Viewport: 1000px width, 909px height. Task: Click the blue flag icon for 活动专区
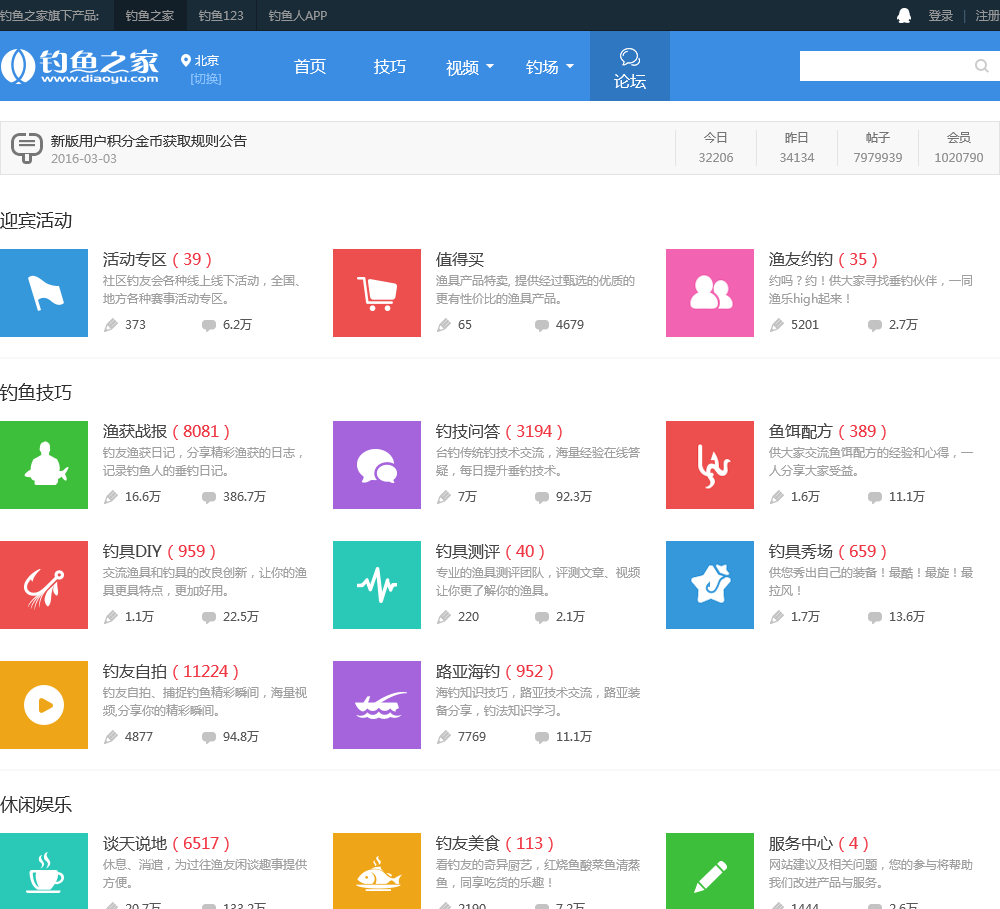pos(44,293)
